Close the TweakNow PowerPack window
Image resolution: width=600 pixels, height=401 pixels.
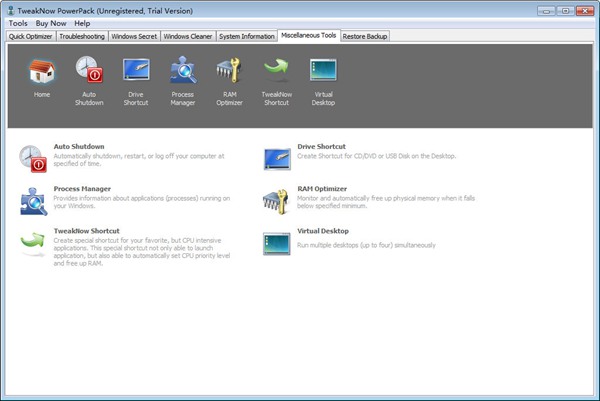585,11
